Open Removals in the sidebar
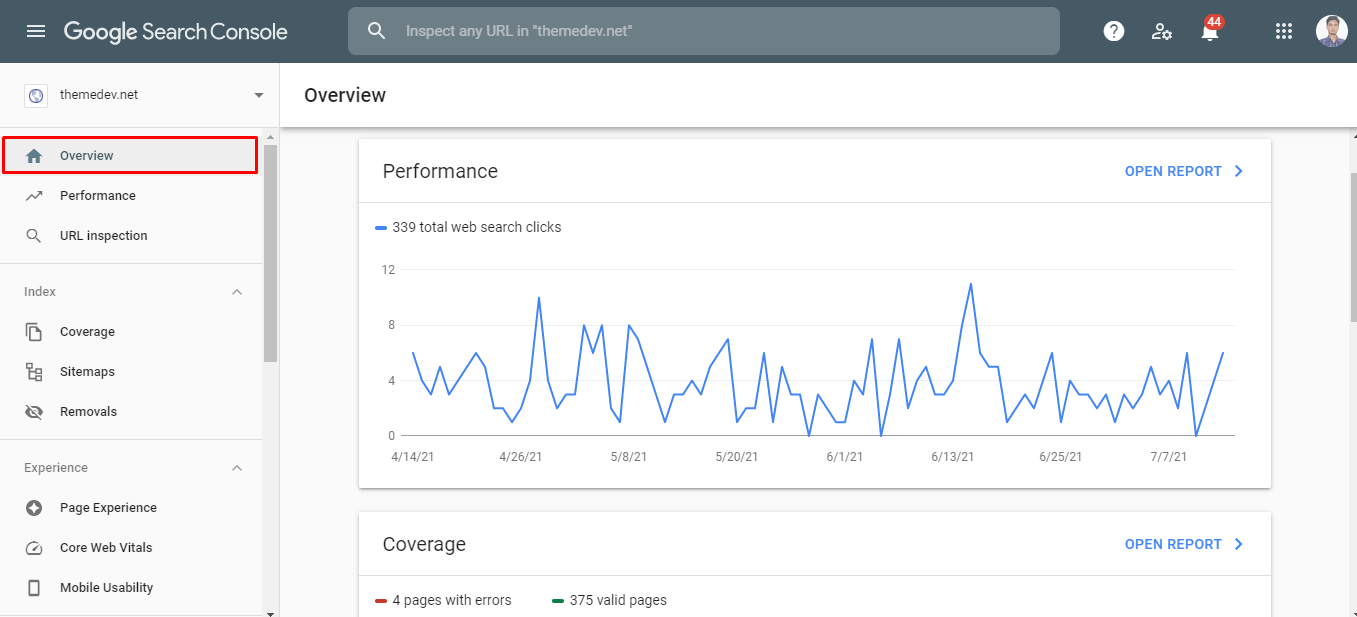 pyautogui.click(x=131, y=412)
